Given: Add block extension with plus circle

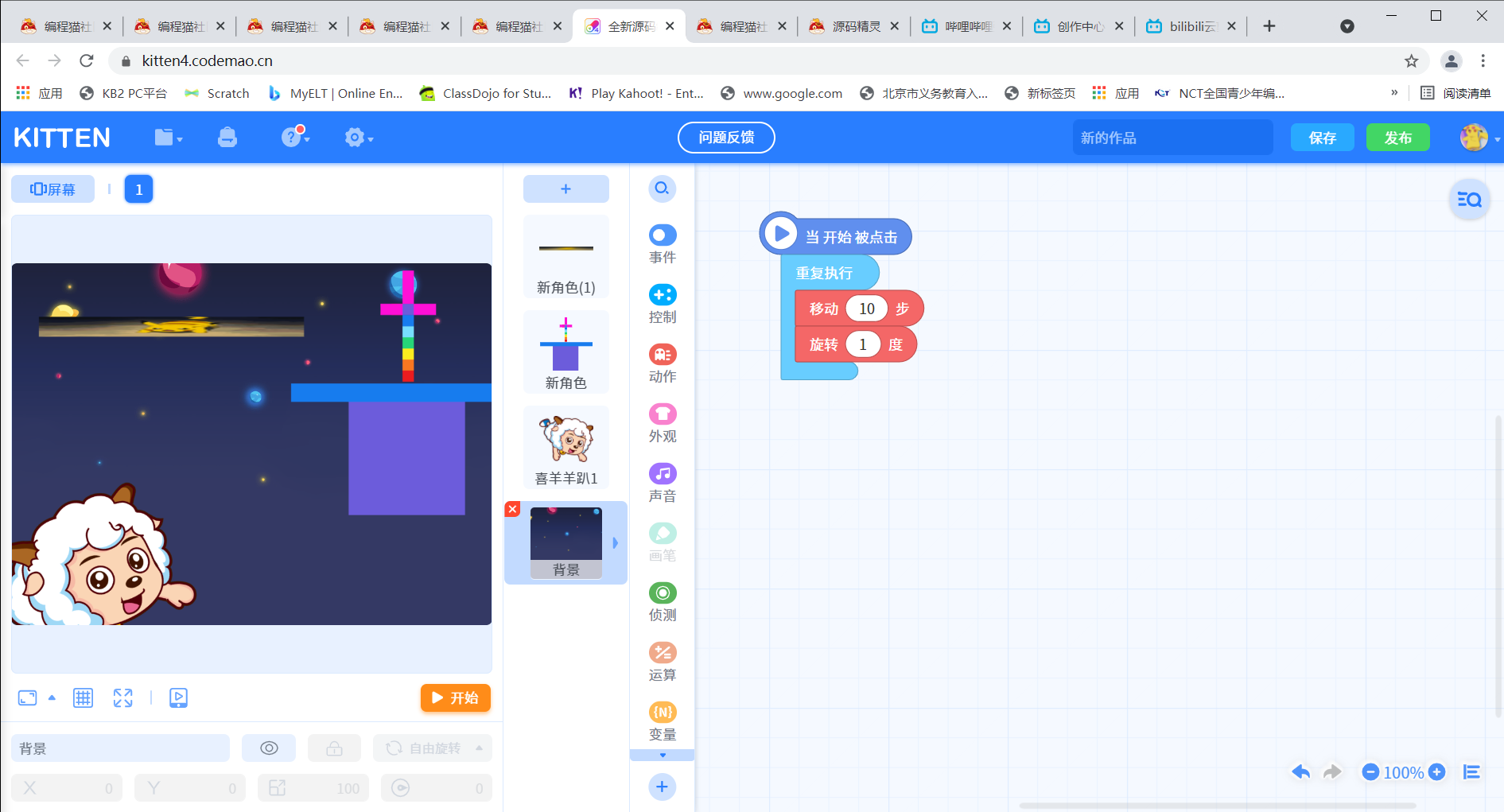Looking at the screenshot, I should pos(662,787).
